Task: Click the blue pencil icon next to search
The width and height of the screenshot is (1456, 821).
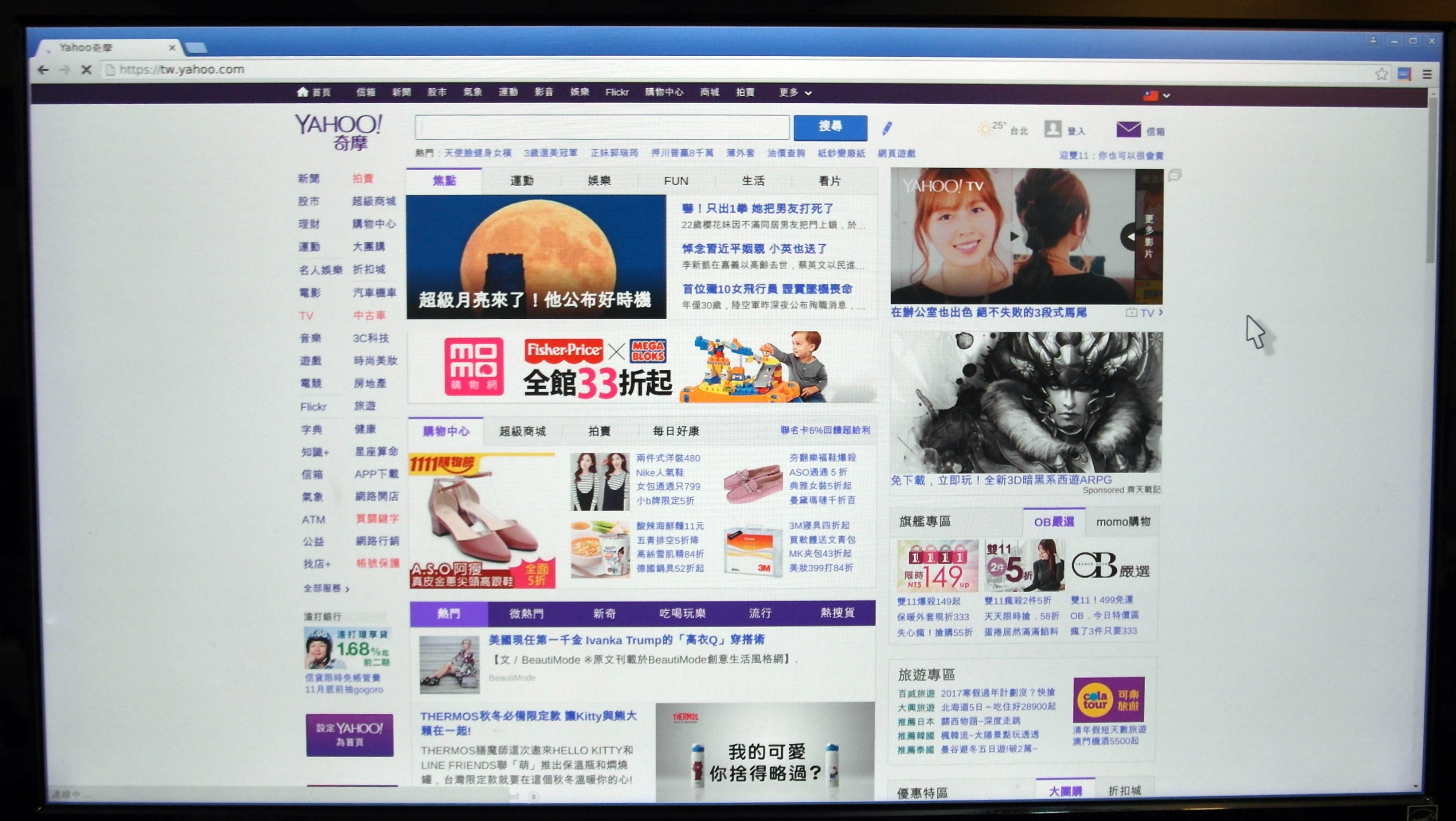Action: click(887, 128)
